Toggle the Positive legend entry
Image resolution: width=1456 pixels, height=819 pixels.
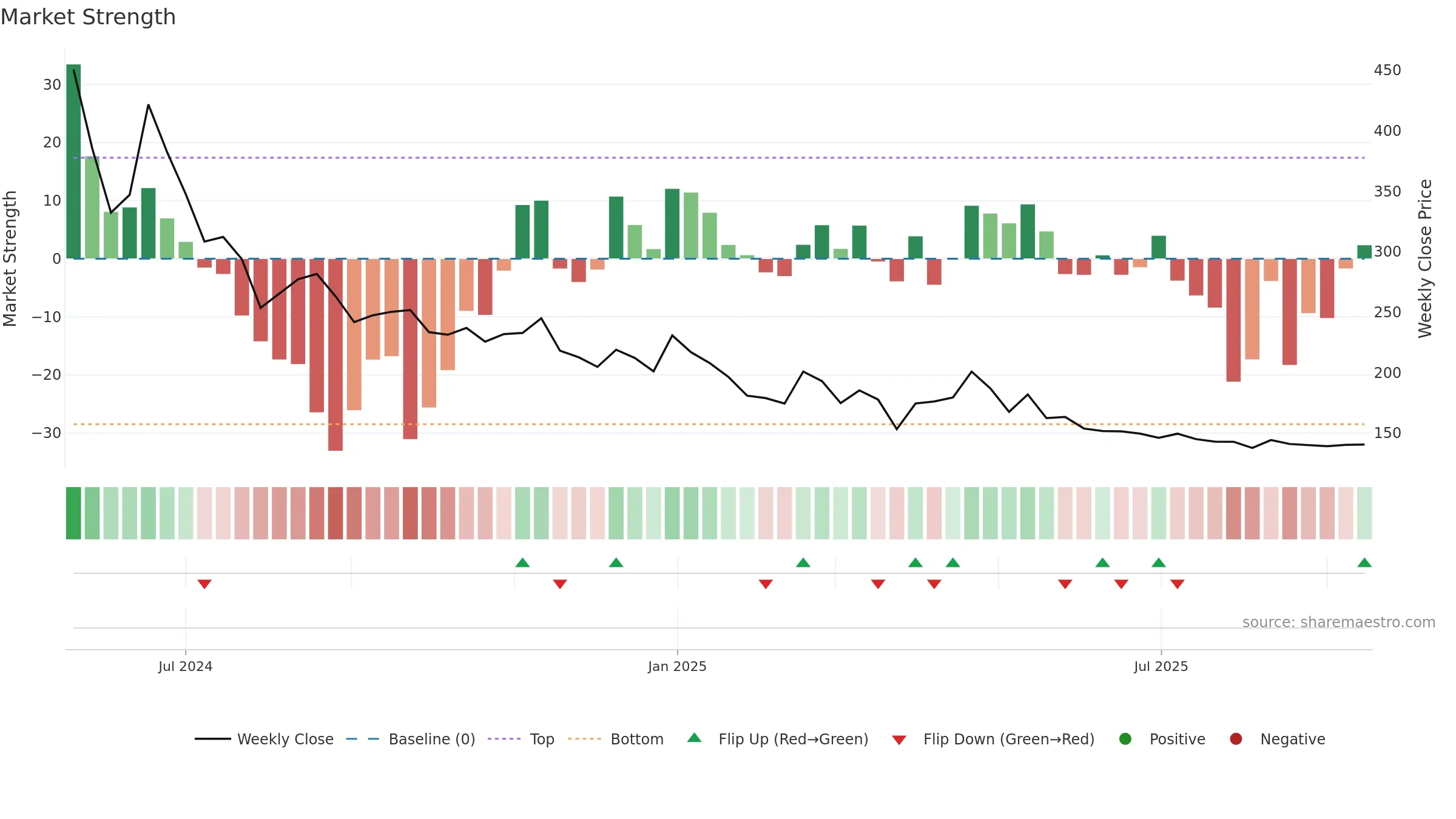tap(1162, 739)
